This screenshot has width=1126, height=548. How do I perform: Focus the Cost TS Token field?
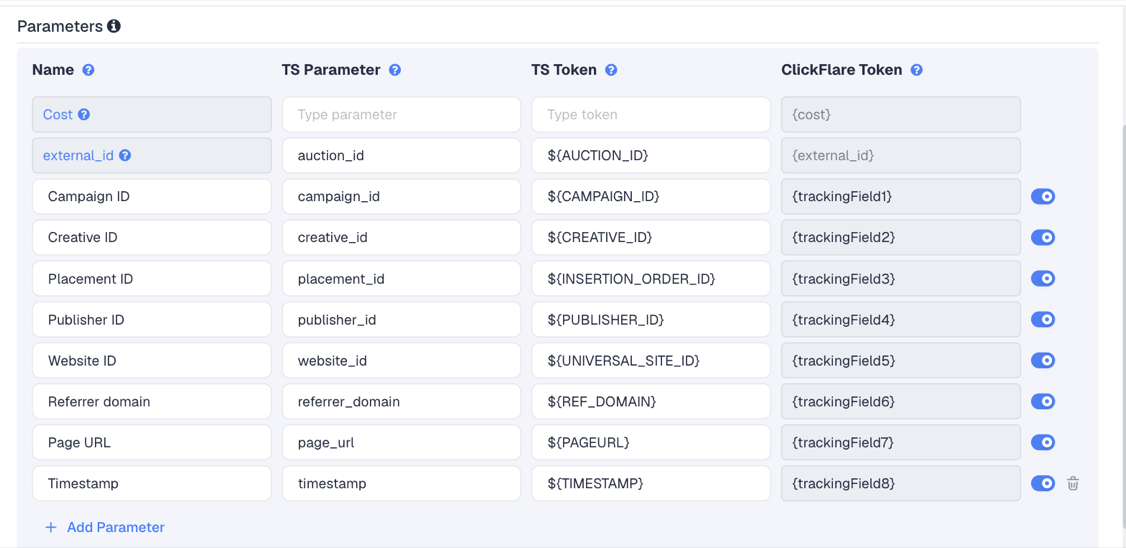point(651,114)
